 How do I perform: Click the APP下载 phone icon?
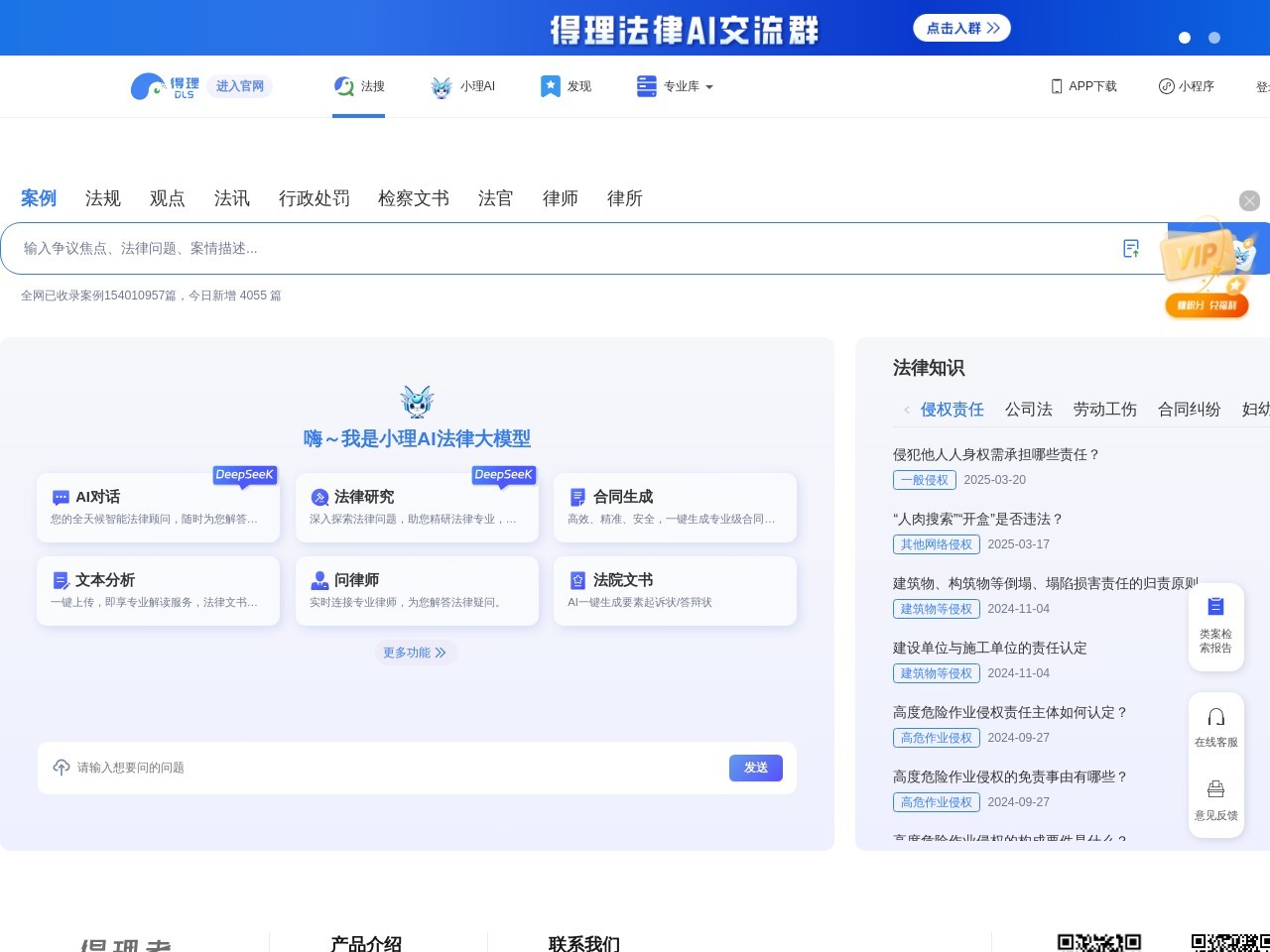(1055, 86)
